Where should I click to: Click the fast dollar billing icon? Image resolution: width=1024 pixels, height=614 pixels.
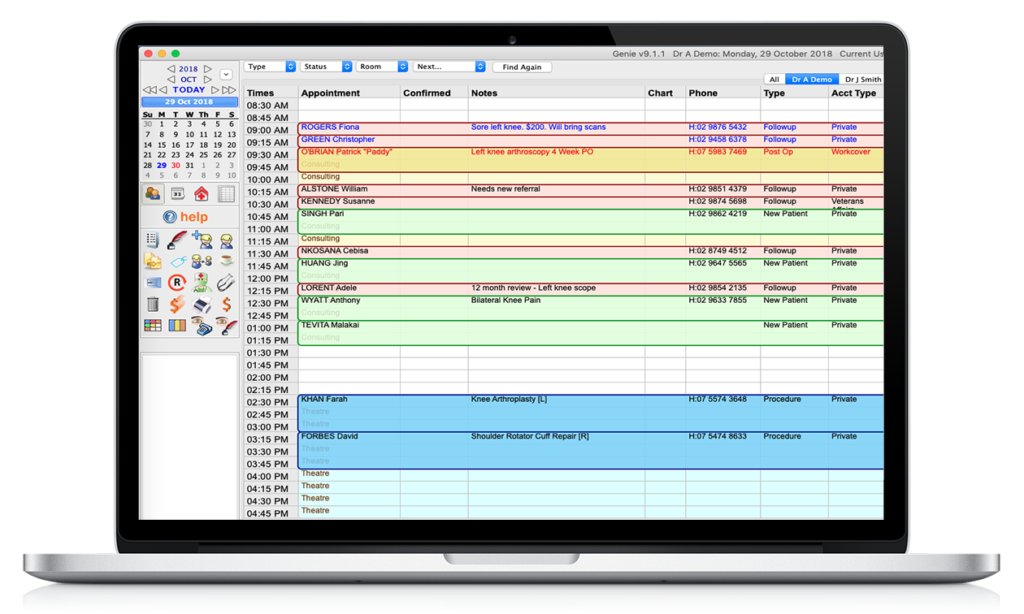pyautogui.click(x=177, y=304)
